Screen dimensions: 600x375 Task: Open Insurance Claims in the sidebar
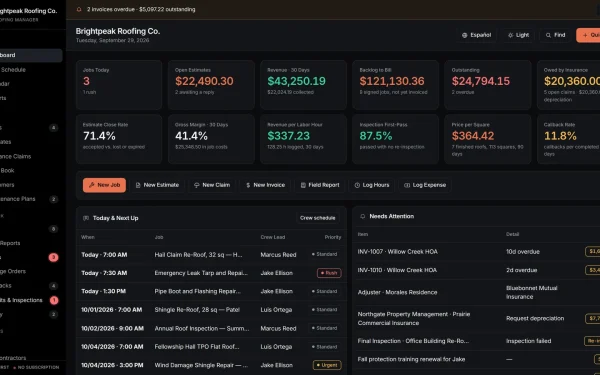point(31,156)
